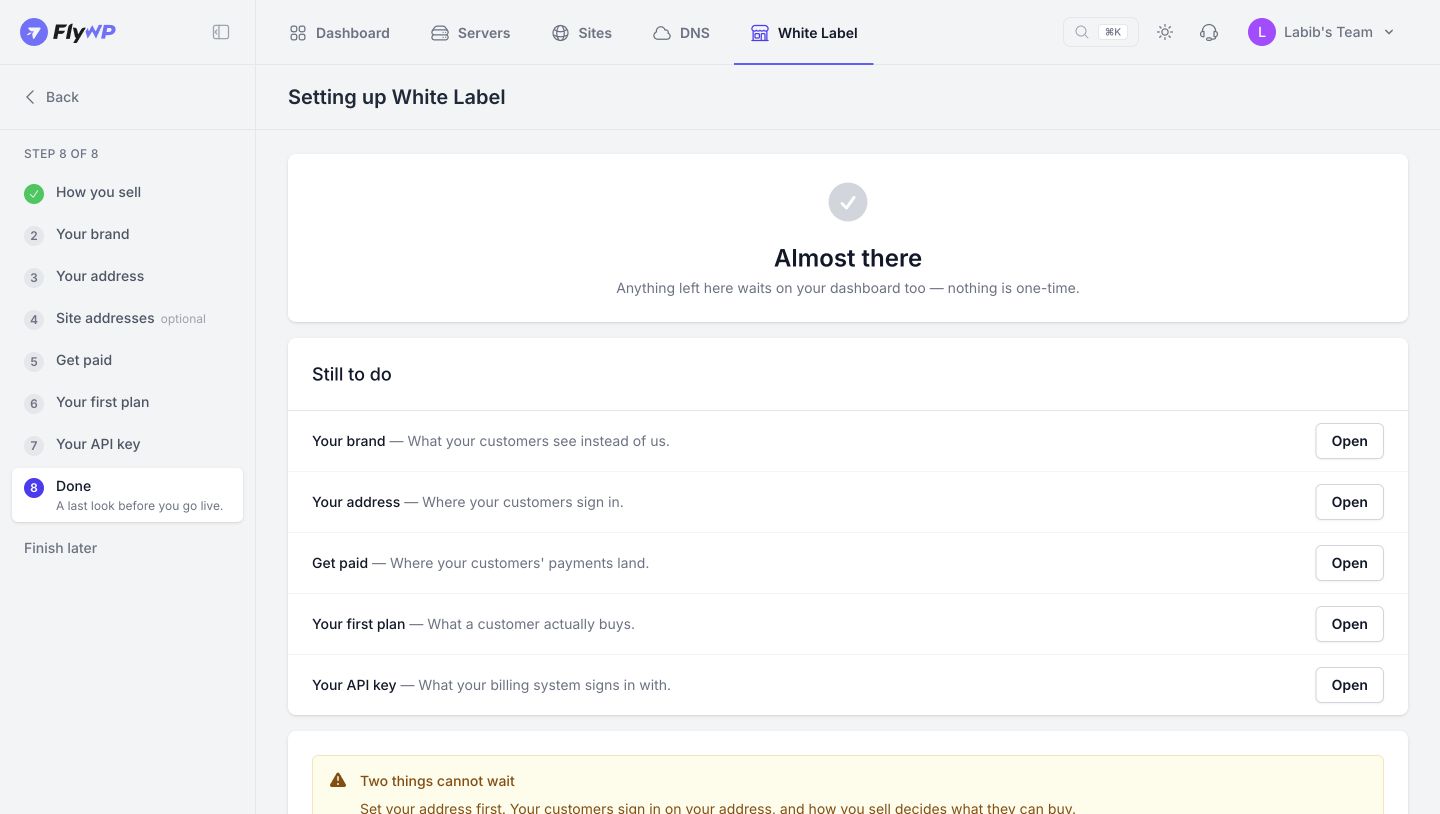The height and width of the screenshot is (814, 1440).
Task: Click Open button for Your first plan
Action: coord(1349,624)
